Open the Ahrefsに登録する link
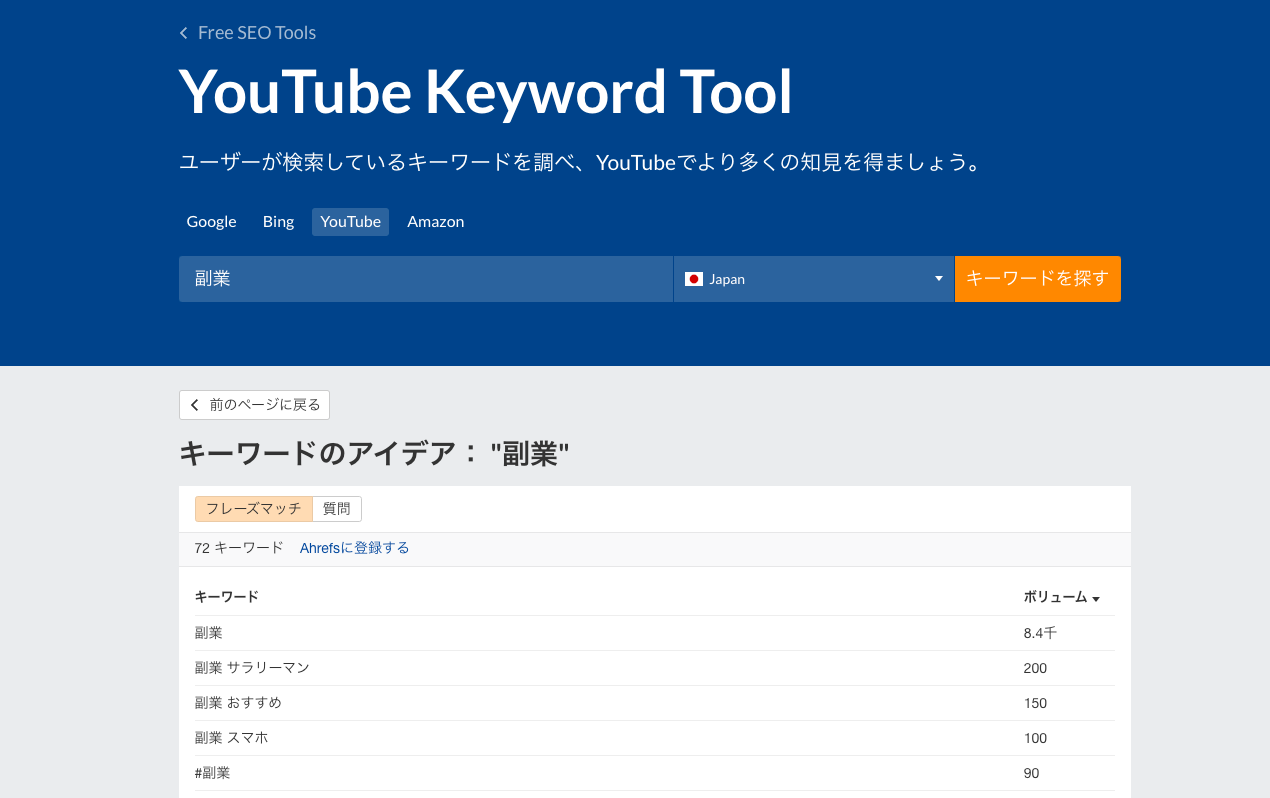The width and height of the screenshot is (1270, 798). [x=354, y=548]
